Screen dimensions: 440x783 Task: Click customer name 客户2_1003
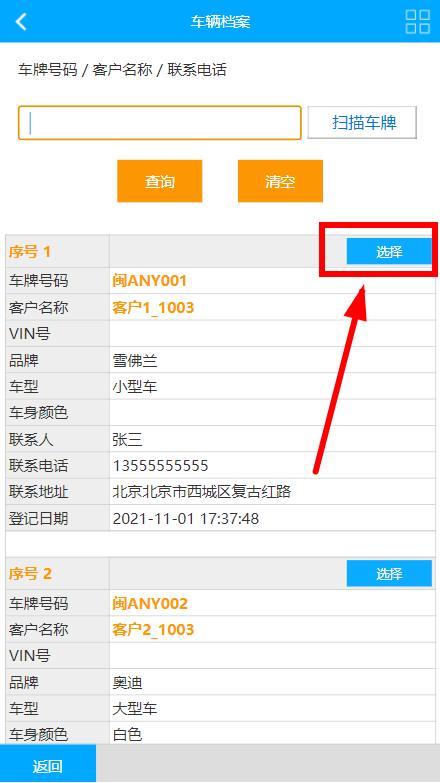[x=153, y=629]
